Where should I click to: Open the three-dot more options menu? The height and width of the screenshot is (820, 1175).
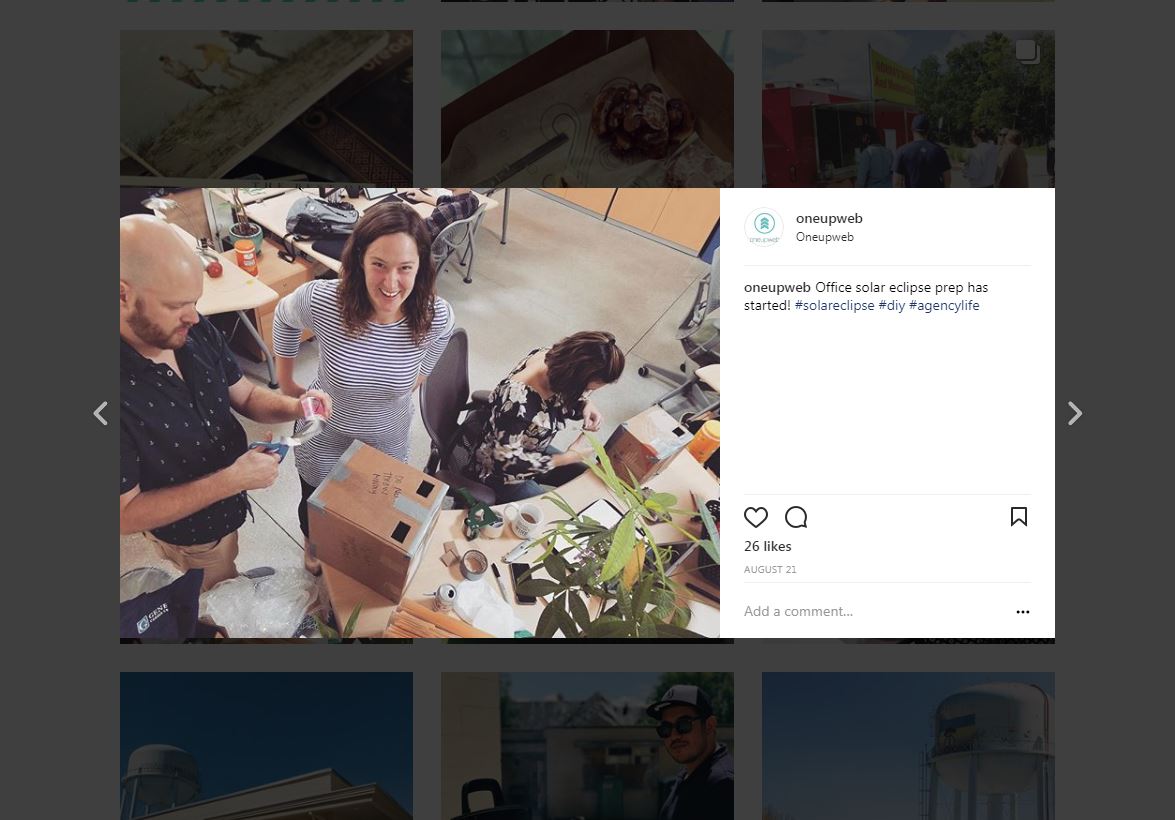point(1022,612)
